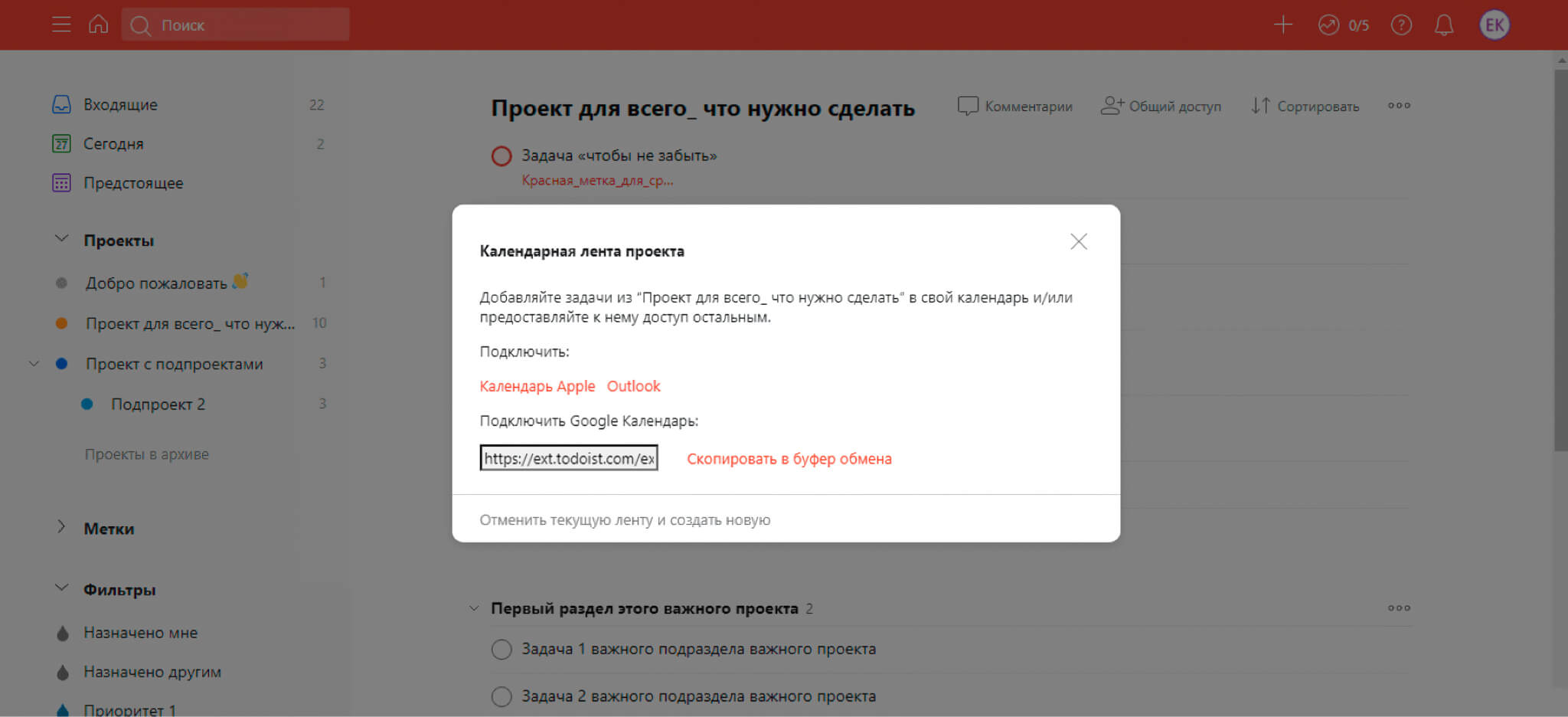
Task: Expand the Метки section
Action: point(61,527)
